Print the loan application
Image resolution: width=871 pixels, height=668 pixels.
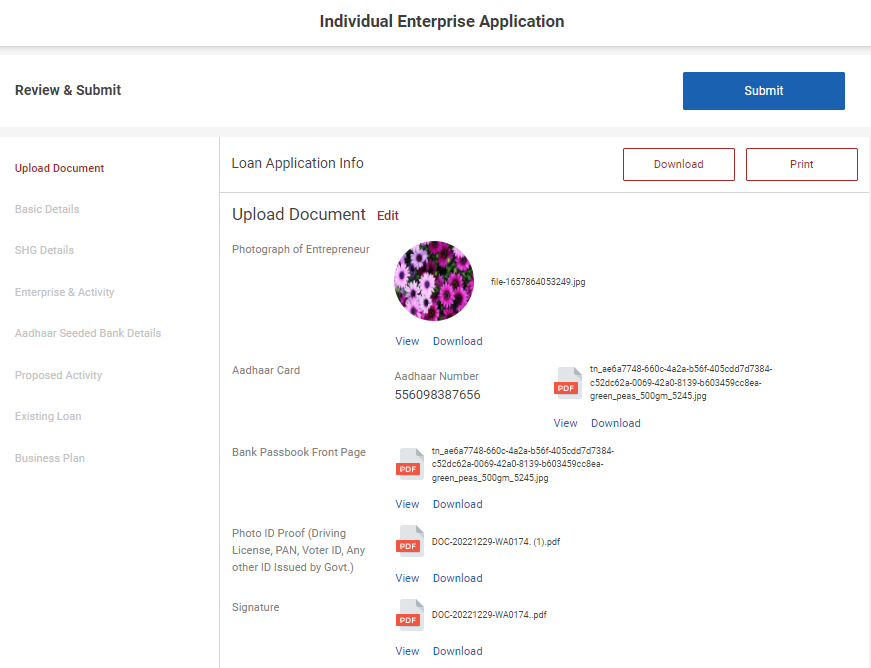(x=801, y=164)
